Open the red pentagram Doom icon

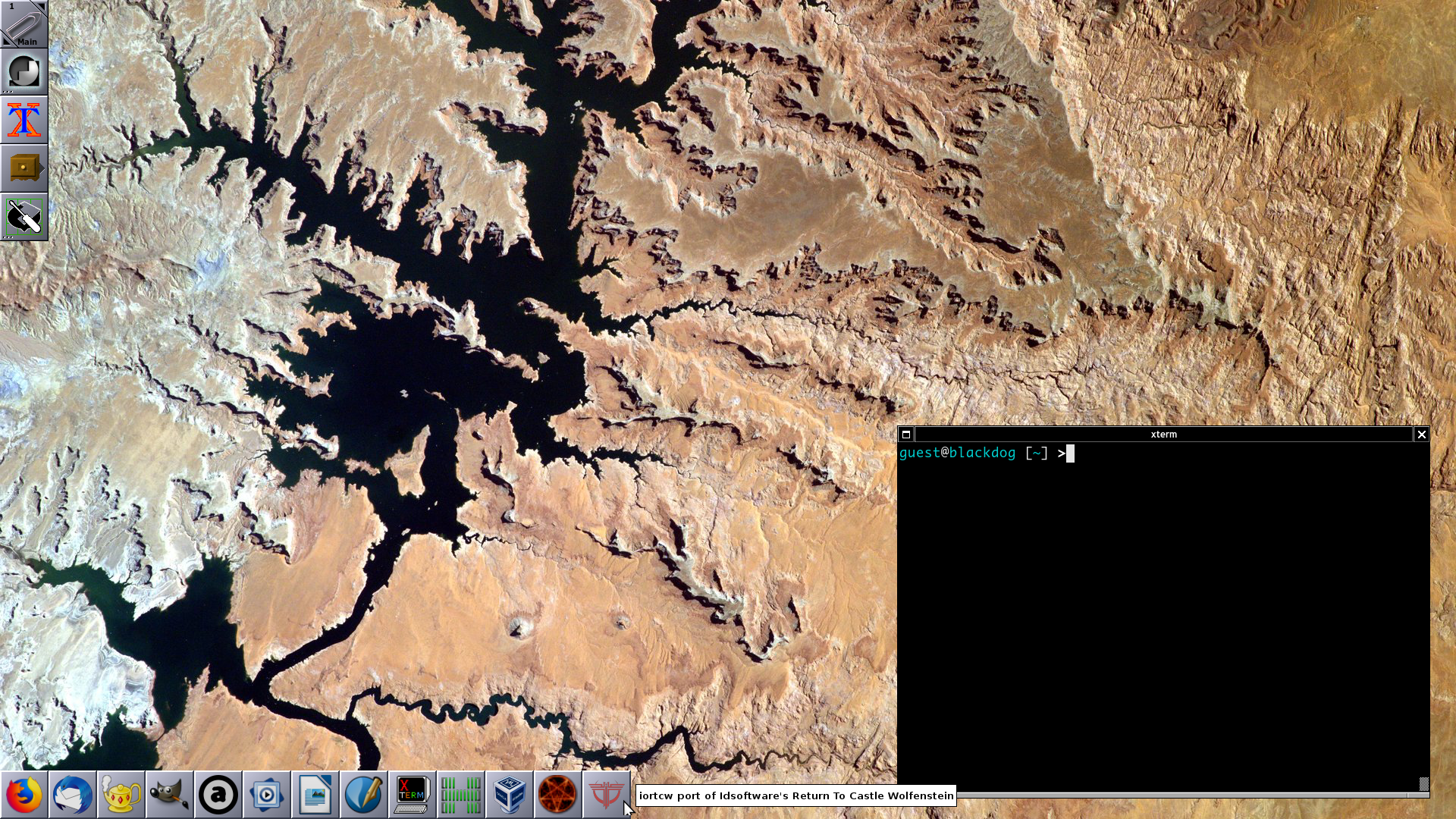tap(558, 795)
